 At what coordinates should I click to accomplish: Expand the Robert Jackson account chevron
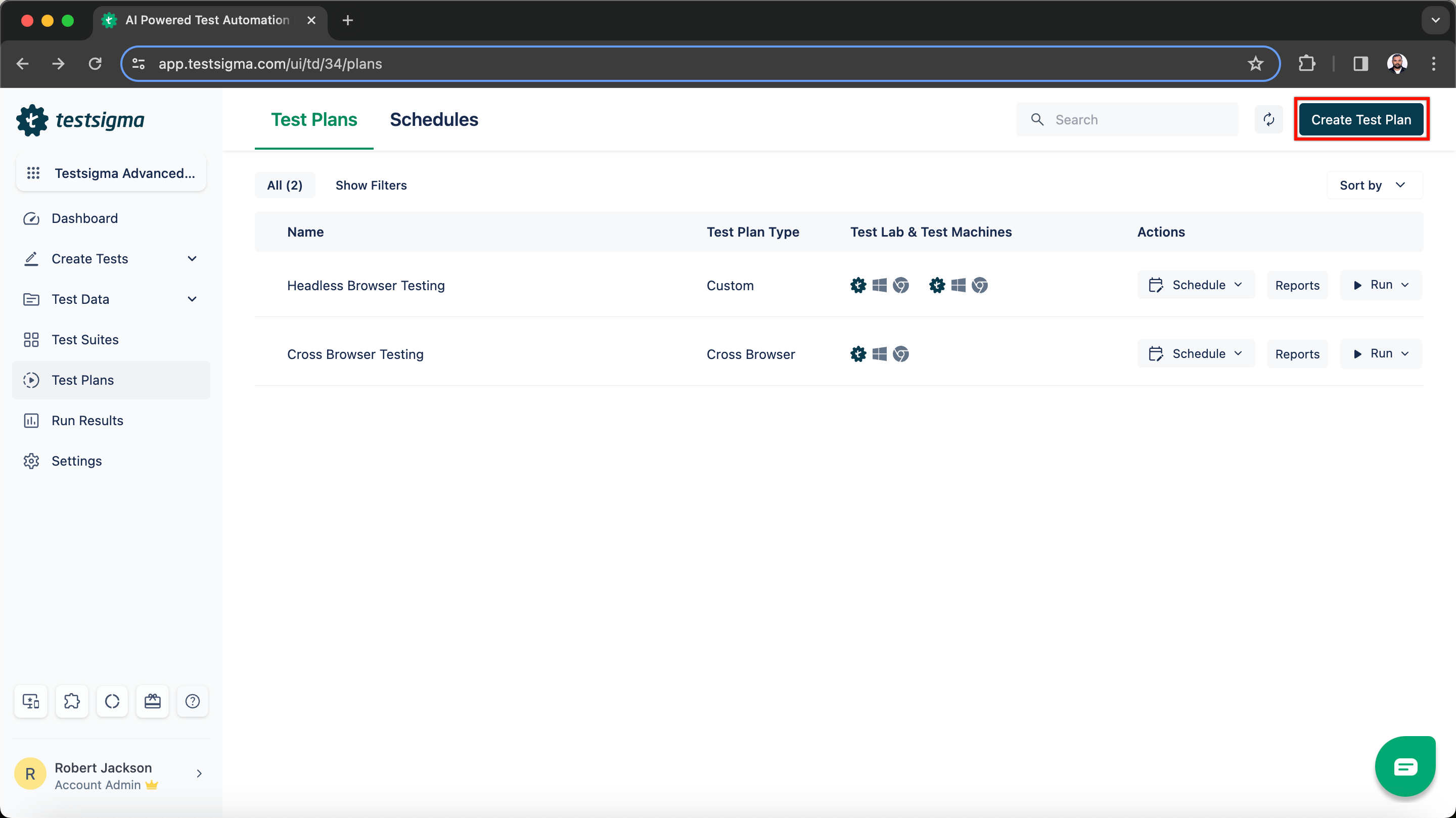[x=199, y=774]
